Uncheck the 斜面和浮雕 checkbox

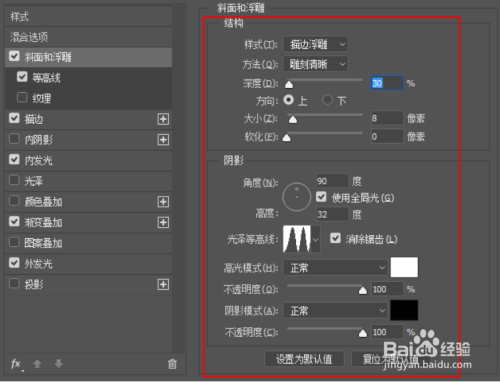[x=14, y=56]
